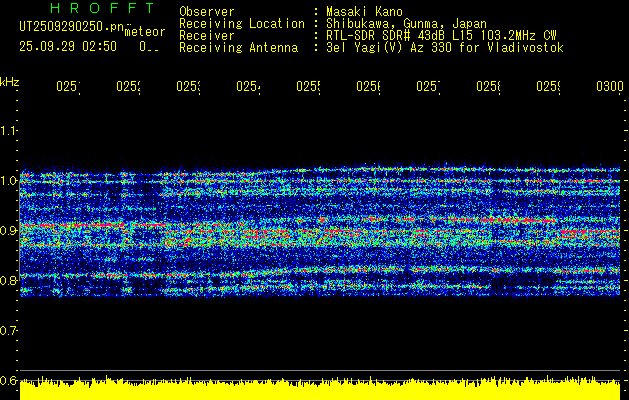The width and height of the screenshot is (629, 400).
Task: Click the 0.9 kHz frequency axis label
Action: (8, 231)
